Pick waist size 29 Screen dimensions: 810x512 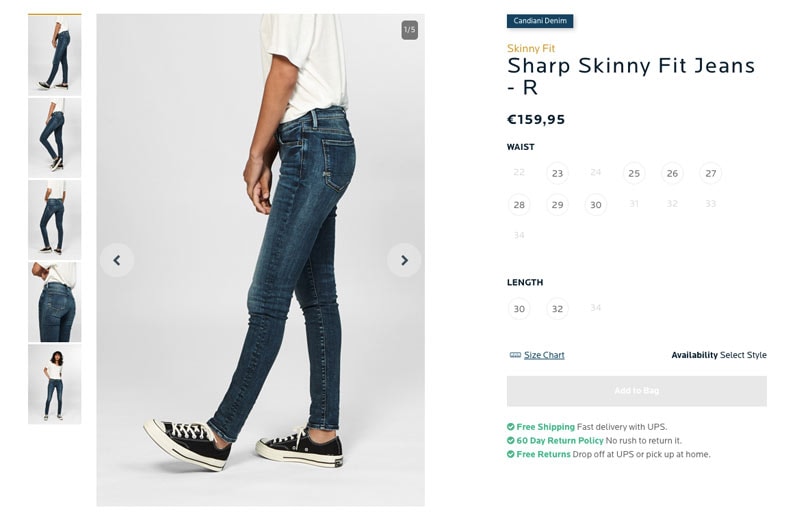(x=557, y=205)
